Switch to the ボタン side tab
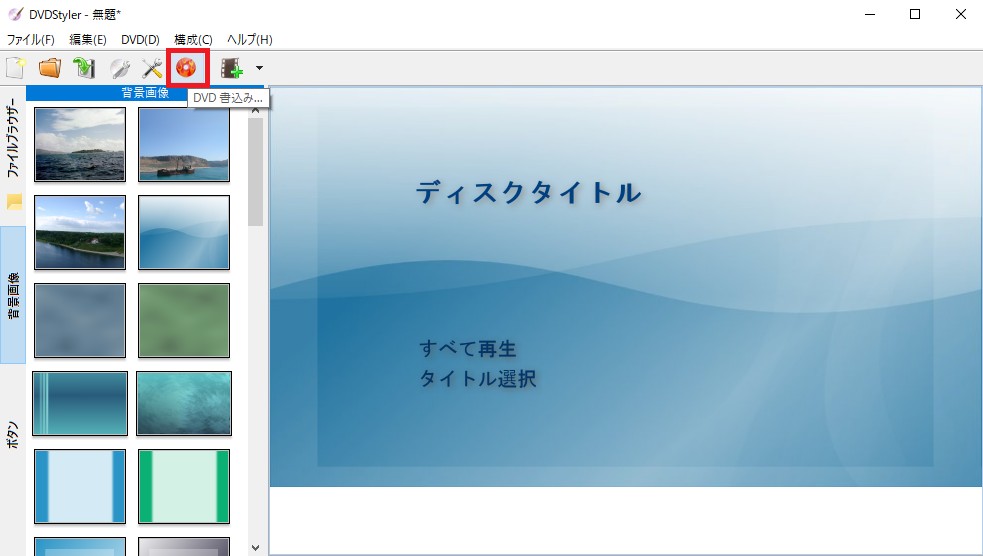 coord(13,434)
